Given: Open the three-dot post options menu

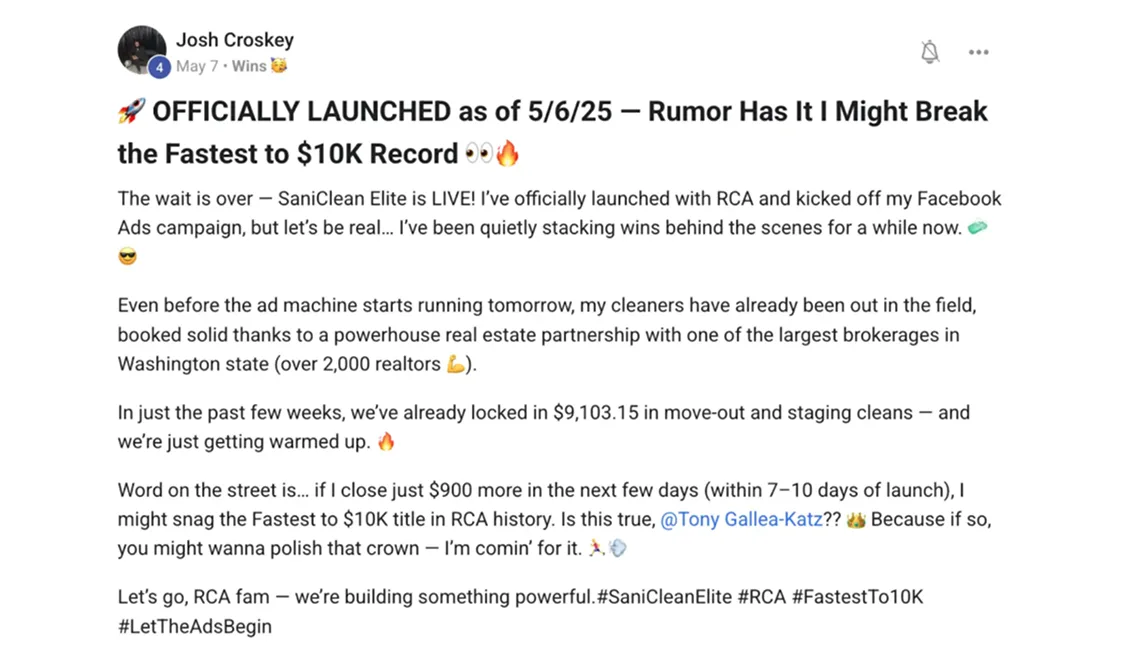Looking at the screenshot, I should coord(979,52).
